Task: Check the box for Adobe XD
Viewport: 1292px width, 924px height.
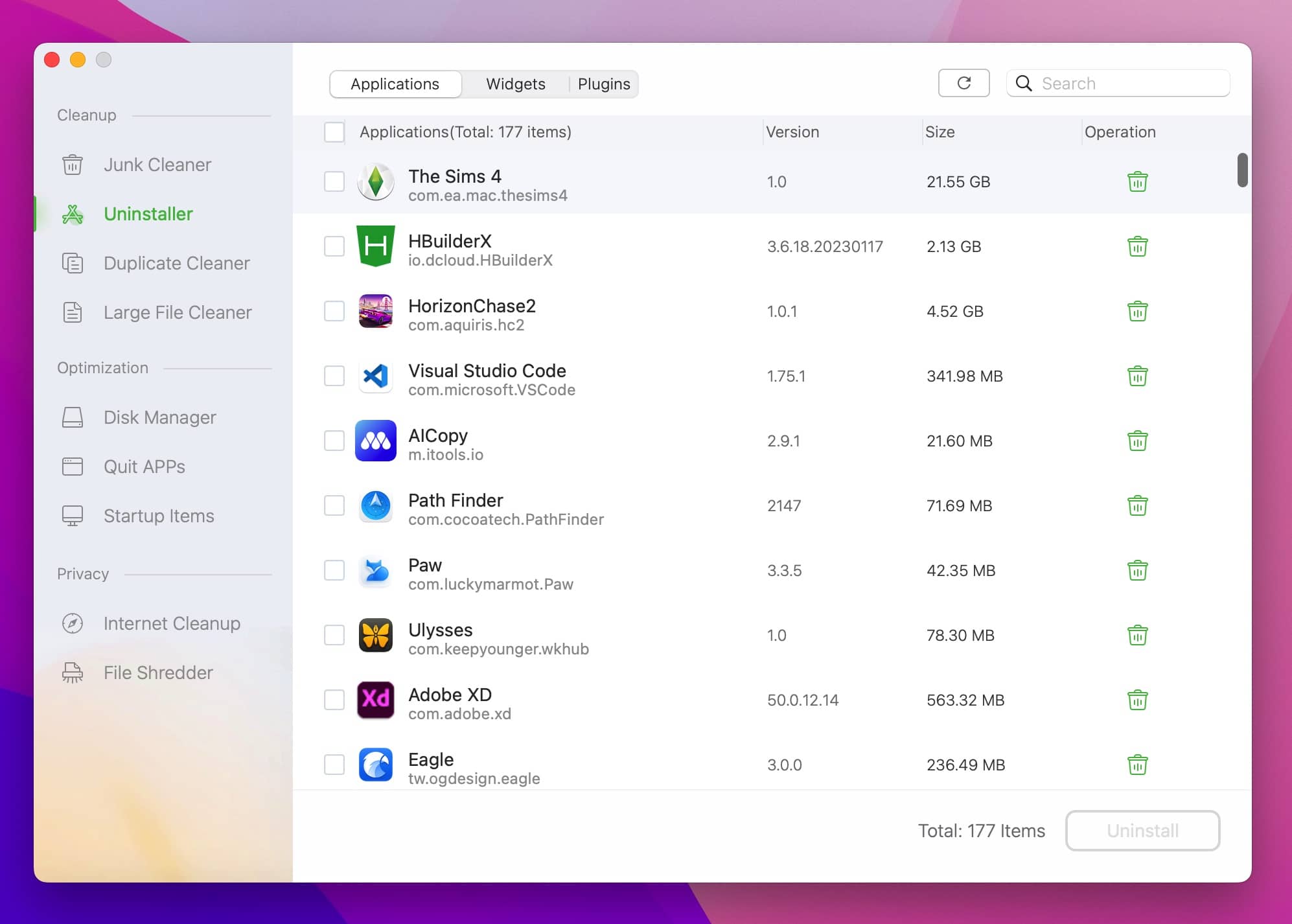Action: point(334,700)
